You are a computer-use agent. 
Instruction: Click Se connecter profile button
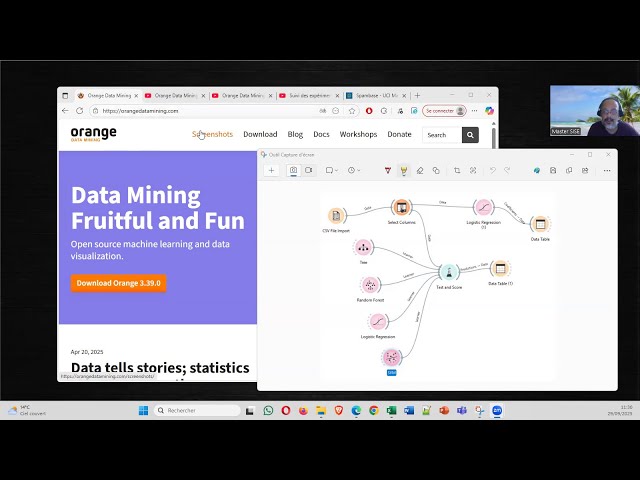click(444, 111)
